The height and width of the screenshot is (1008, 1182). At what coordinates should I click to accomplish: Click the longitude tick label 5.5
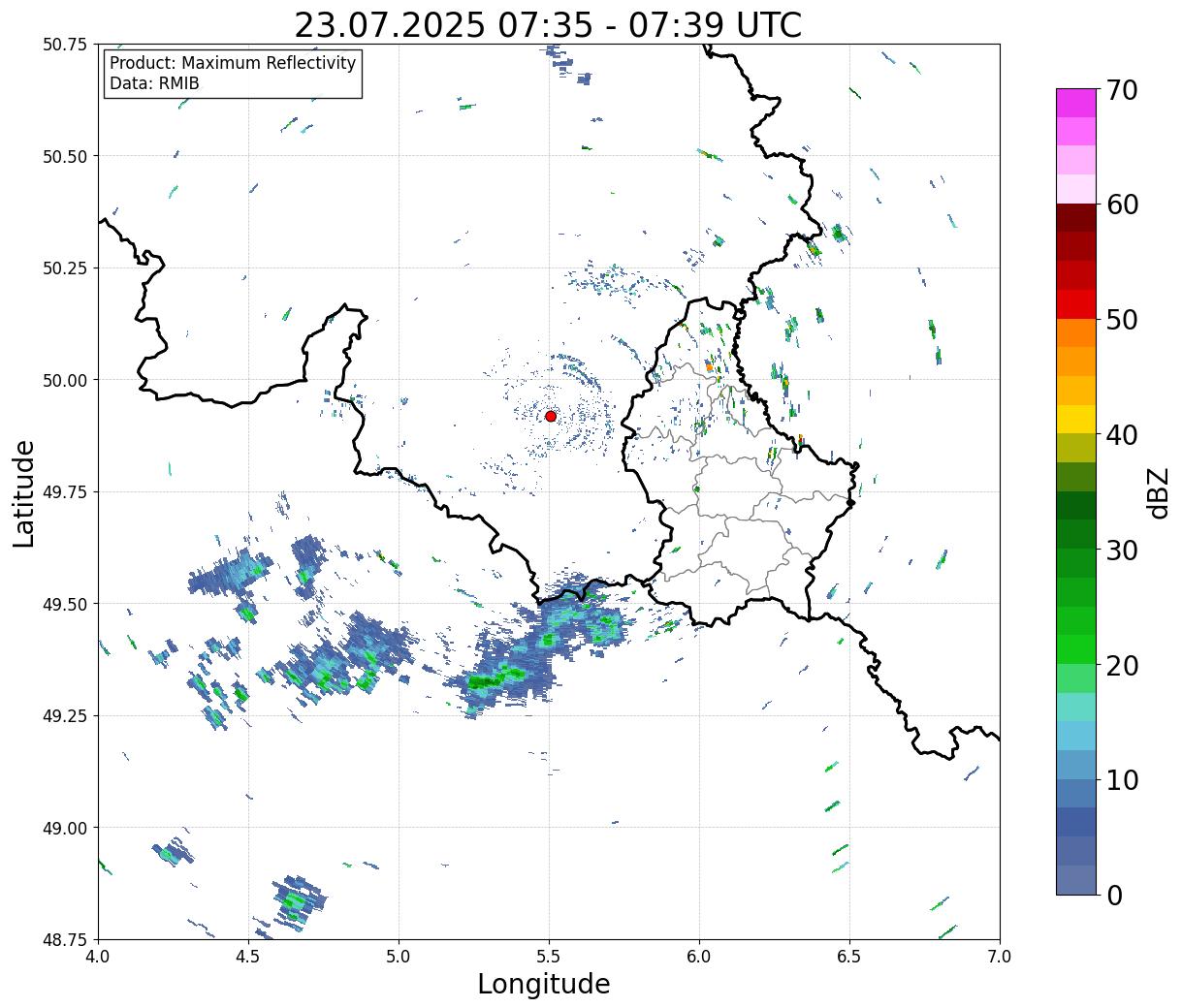(x=549, y=957)
